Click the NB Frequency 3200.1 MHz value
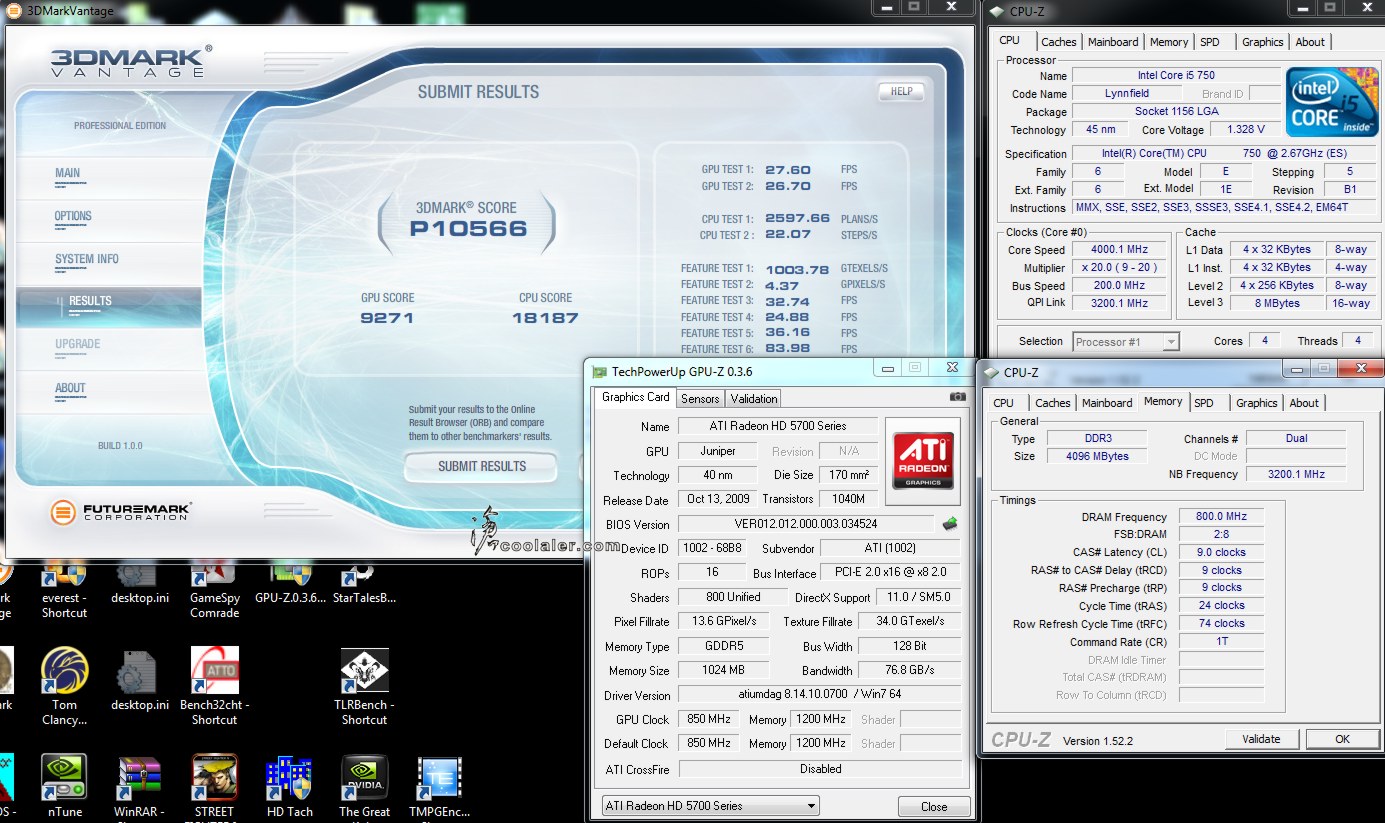 click(1296, 474)
